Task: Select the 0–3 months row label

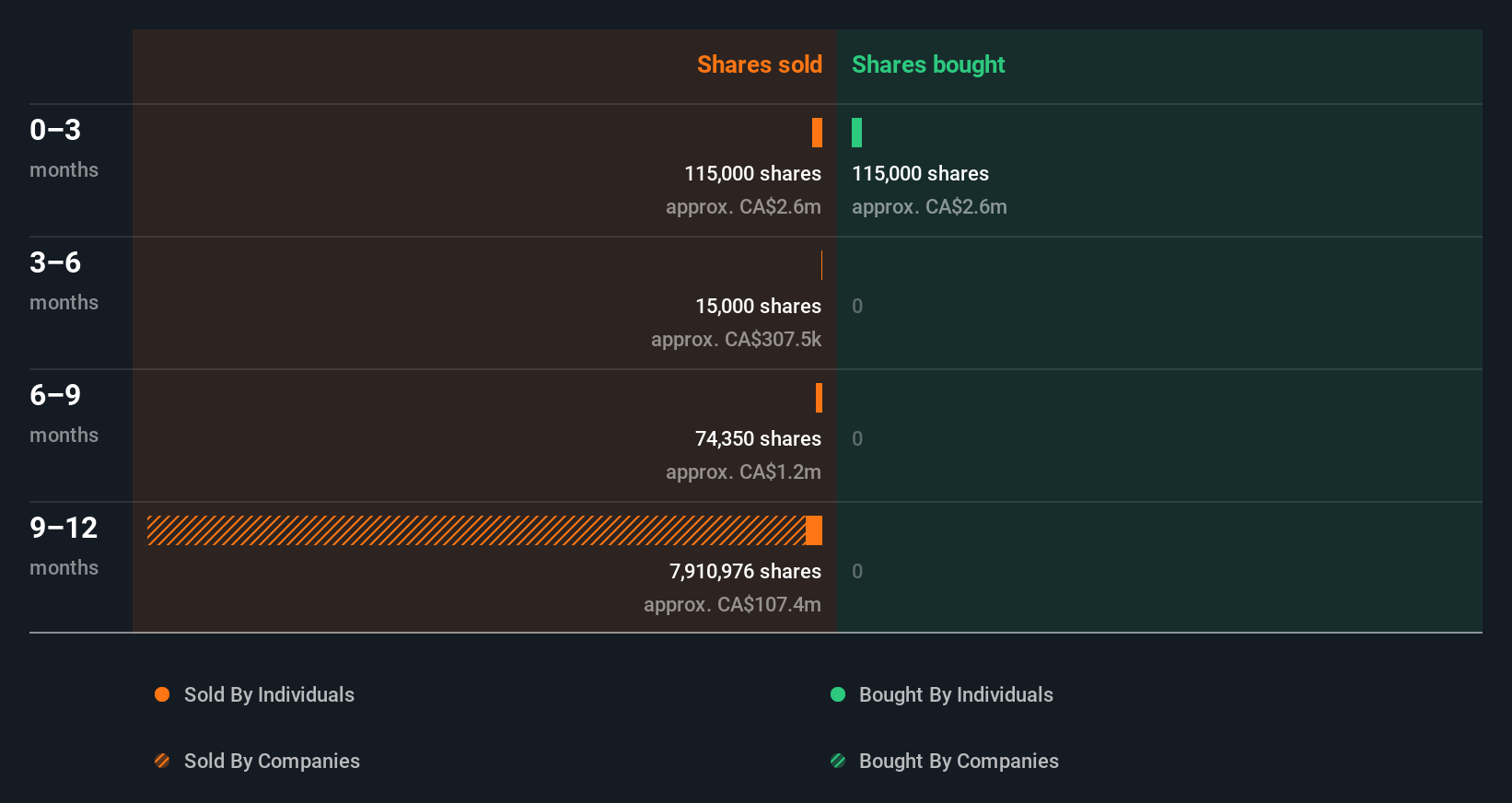Action: pos(64,147)
